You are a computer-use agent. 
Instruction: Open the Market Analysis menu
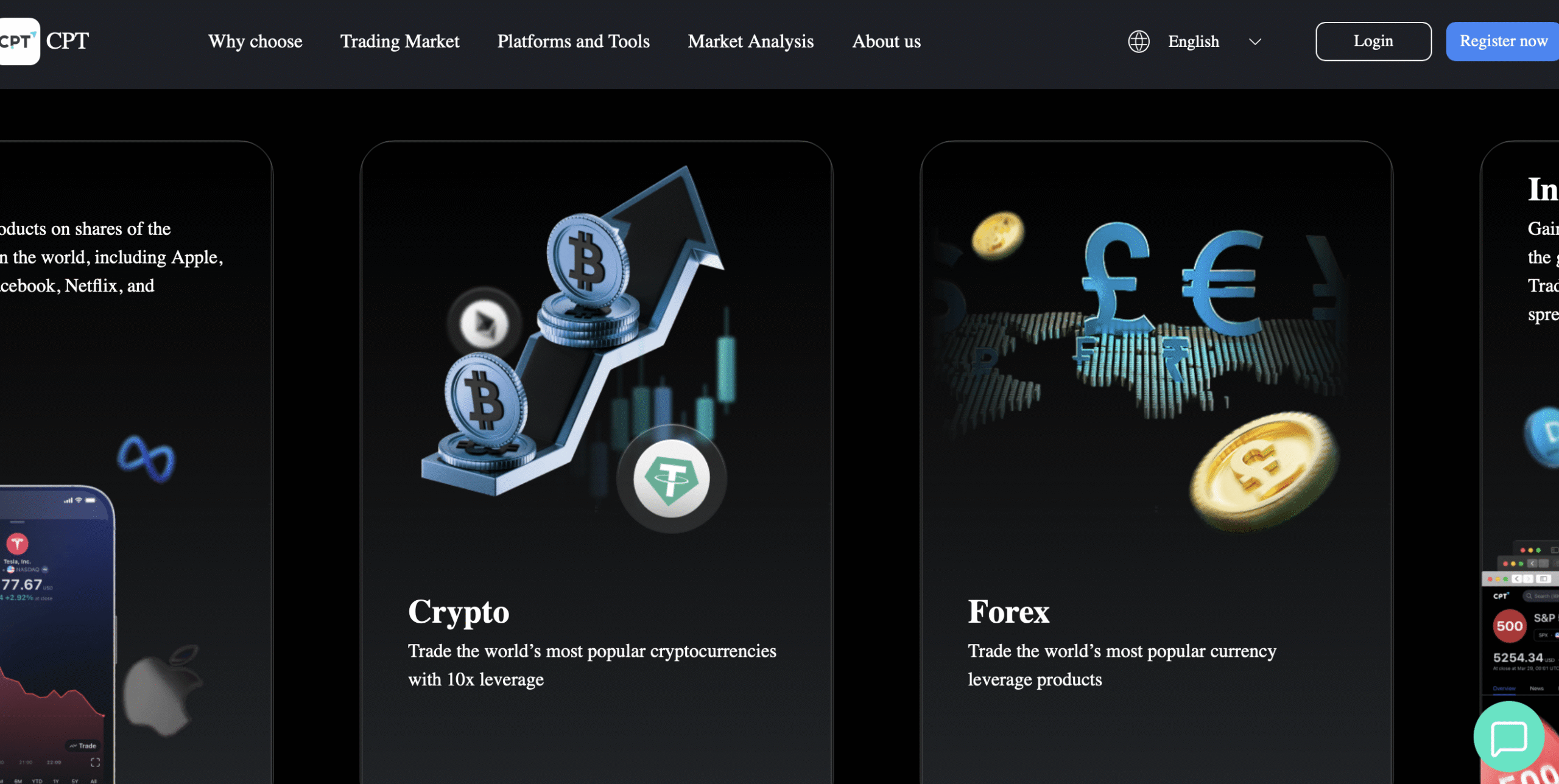point(750,41)
